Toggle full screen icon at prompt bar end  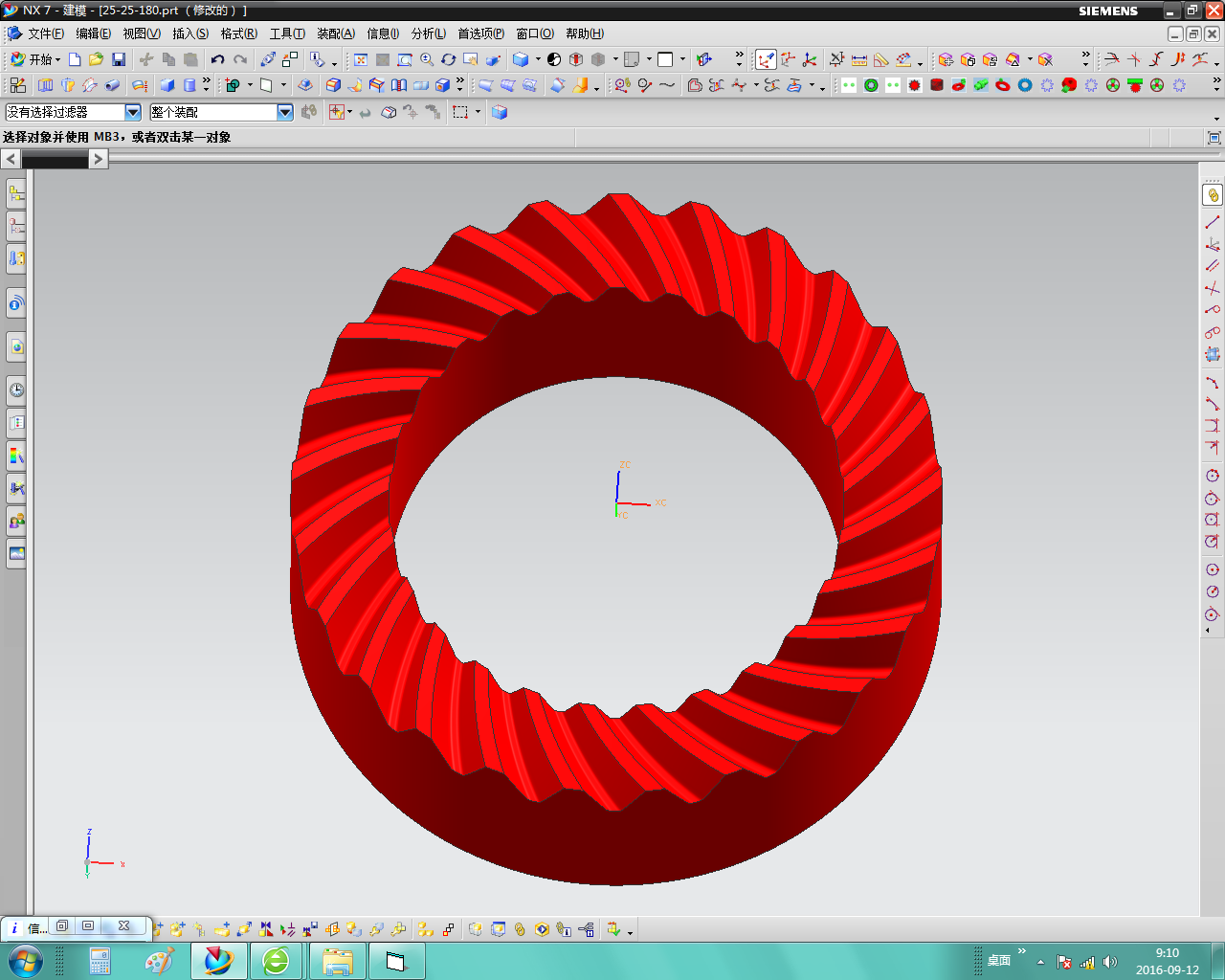(1214, 138)
